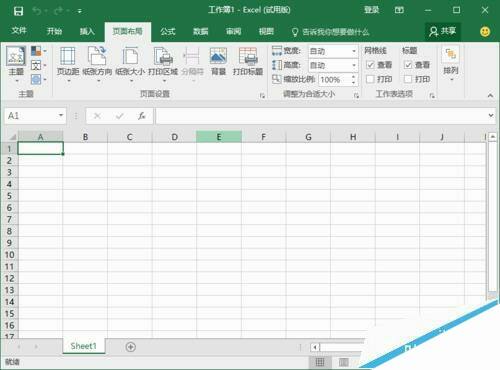Open Width (宽度) dropdown

354,51
